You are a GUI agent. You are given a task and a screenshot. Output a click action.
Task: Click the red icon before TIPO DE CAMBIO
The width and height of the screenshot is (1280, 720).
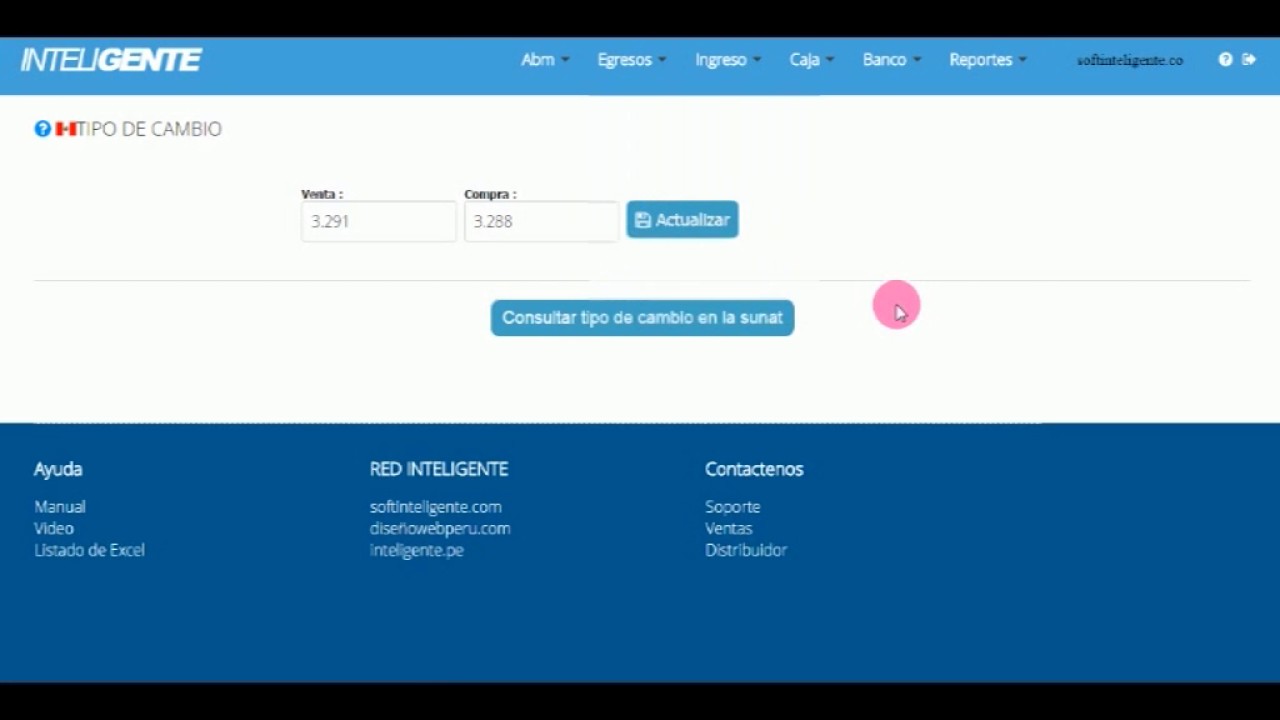pos(66,129)
